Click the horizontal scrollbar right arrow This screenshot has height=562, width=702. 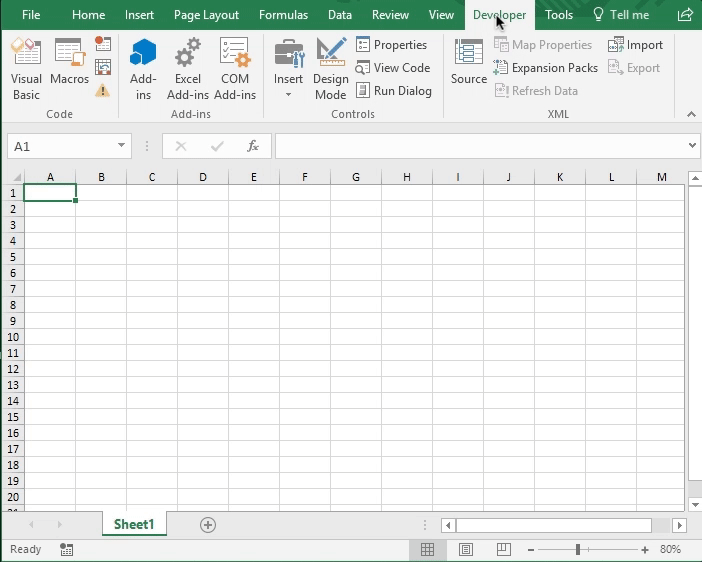(x=680, y=525)
